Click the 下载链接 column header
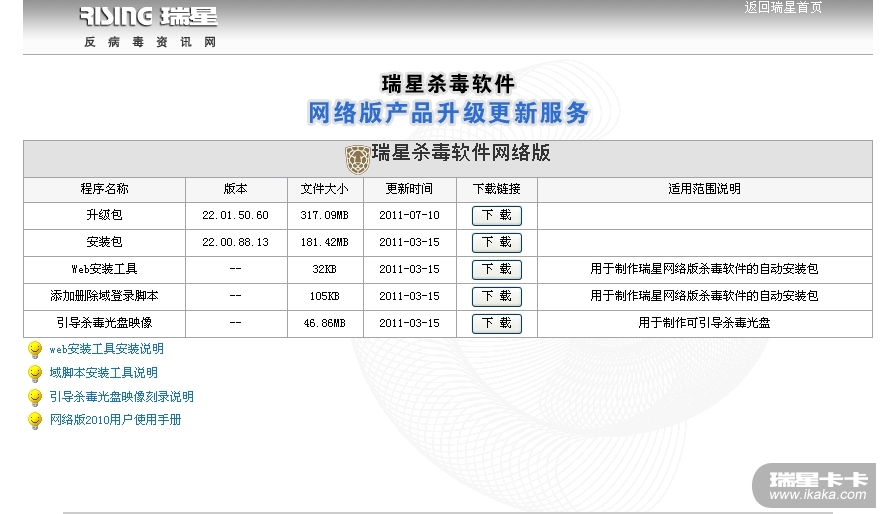This screenshot has height=514, width=885. (x=497, y=189)
